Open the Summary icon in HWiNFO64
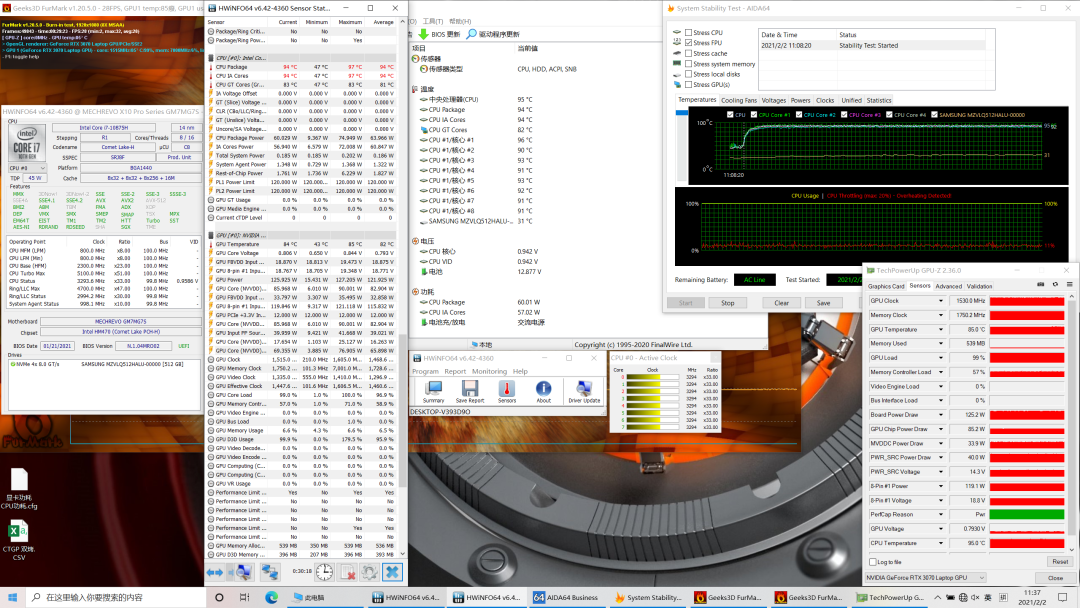 click(433, 389)
